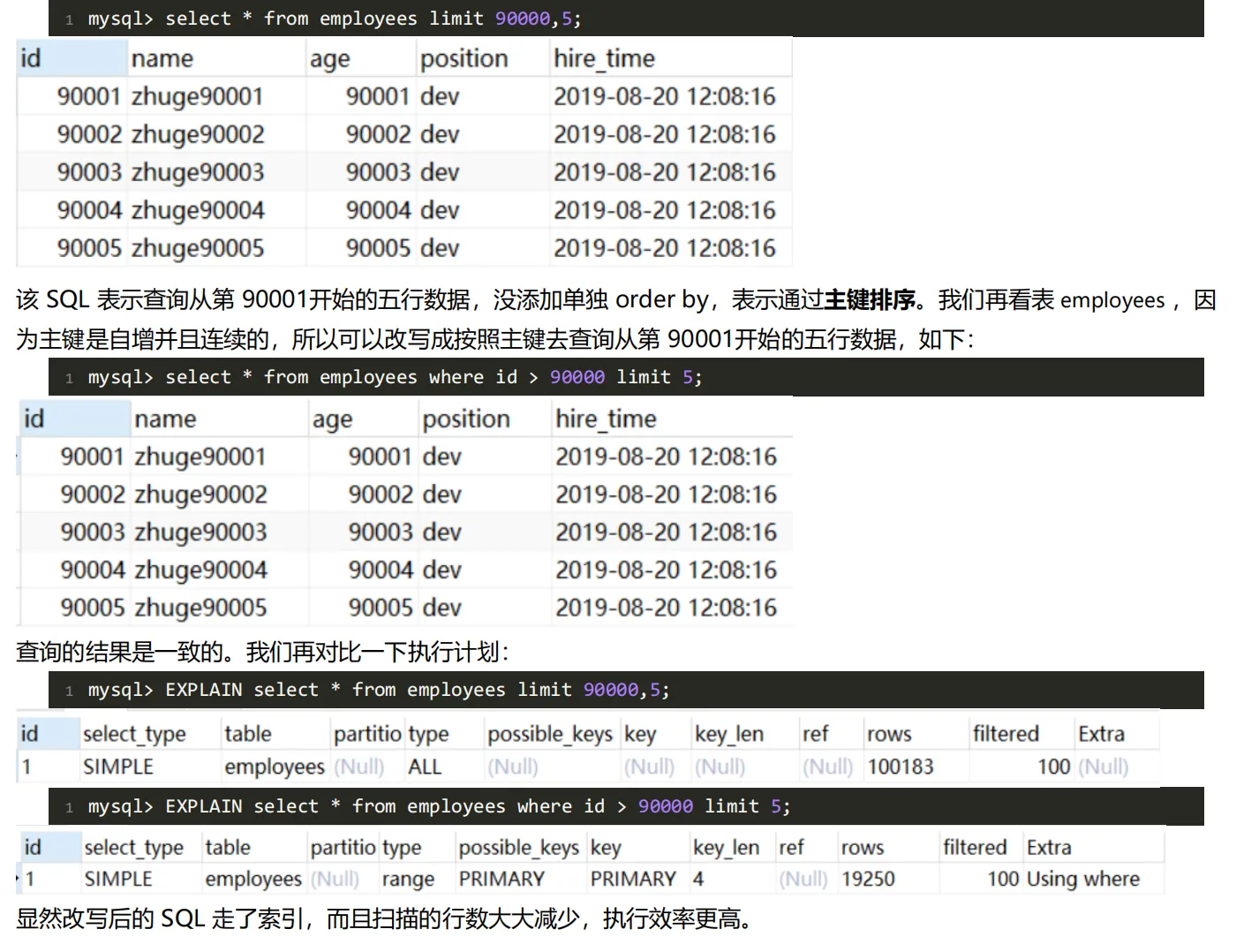Click the 'id' column header in second result table
Screen dimensions: 1259x952
click(76, 419)
